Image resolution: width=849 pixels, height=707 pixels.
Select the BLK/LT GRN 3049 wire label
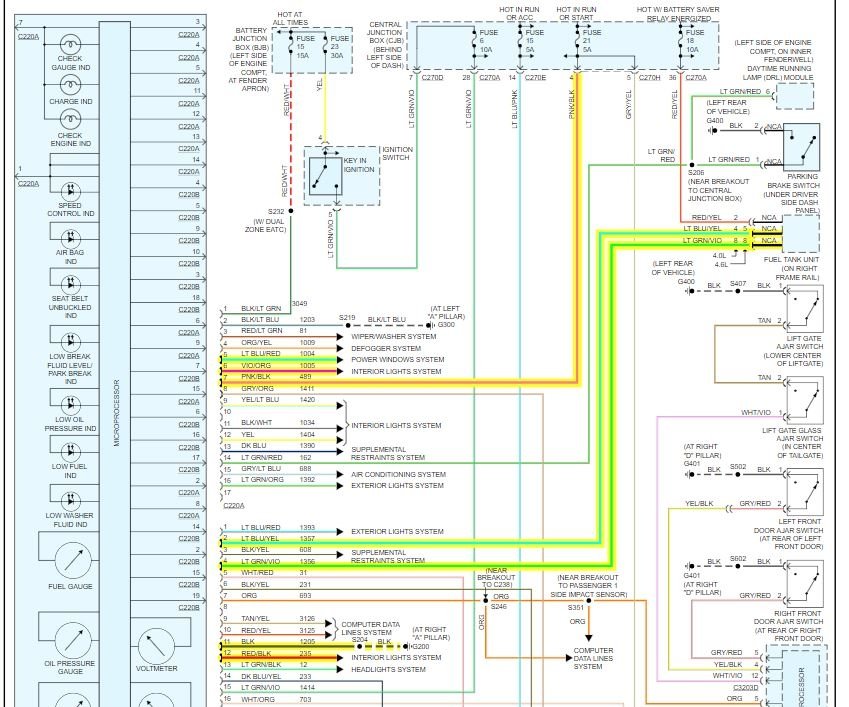[275, 306]
